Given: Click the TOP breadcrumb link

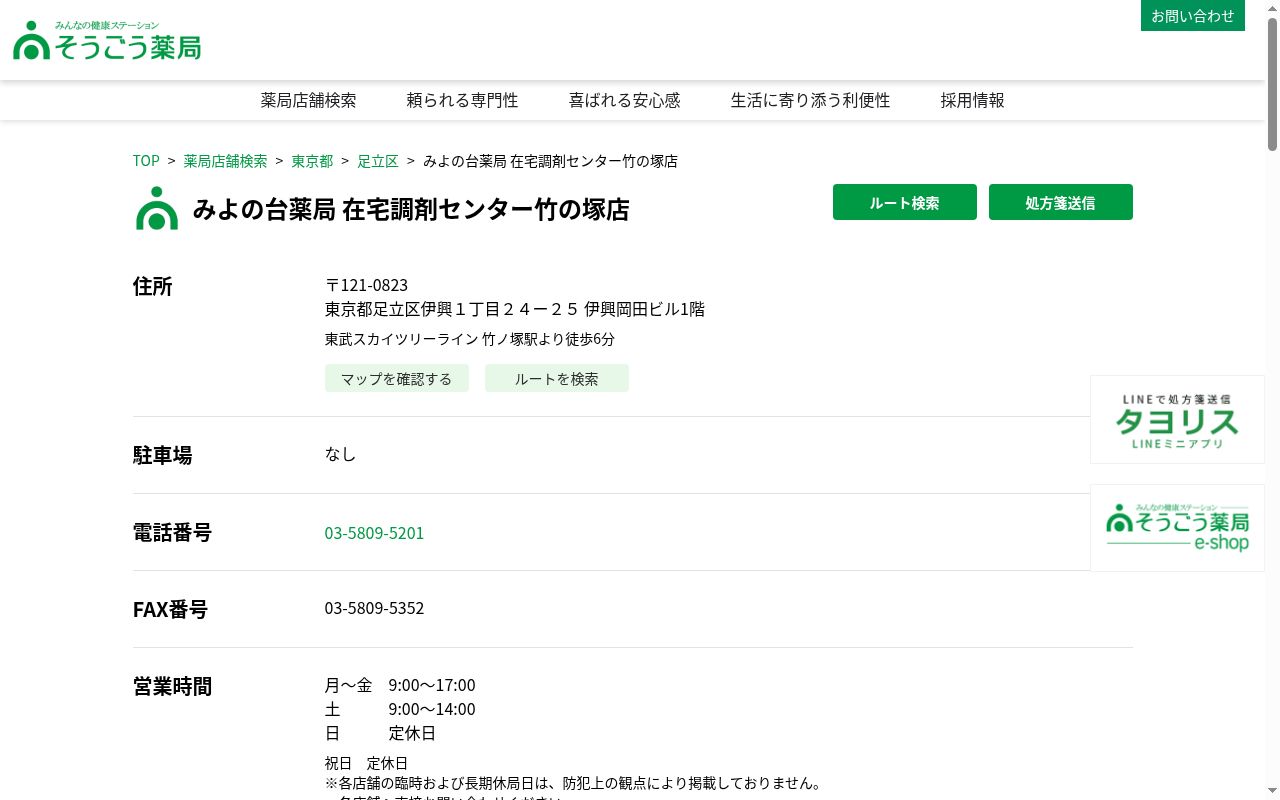Looking at the screenshot, I should point(146,161).
